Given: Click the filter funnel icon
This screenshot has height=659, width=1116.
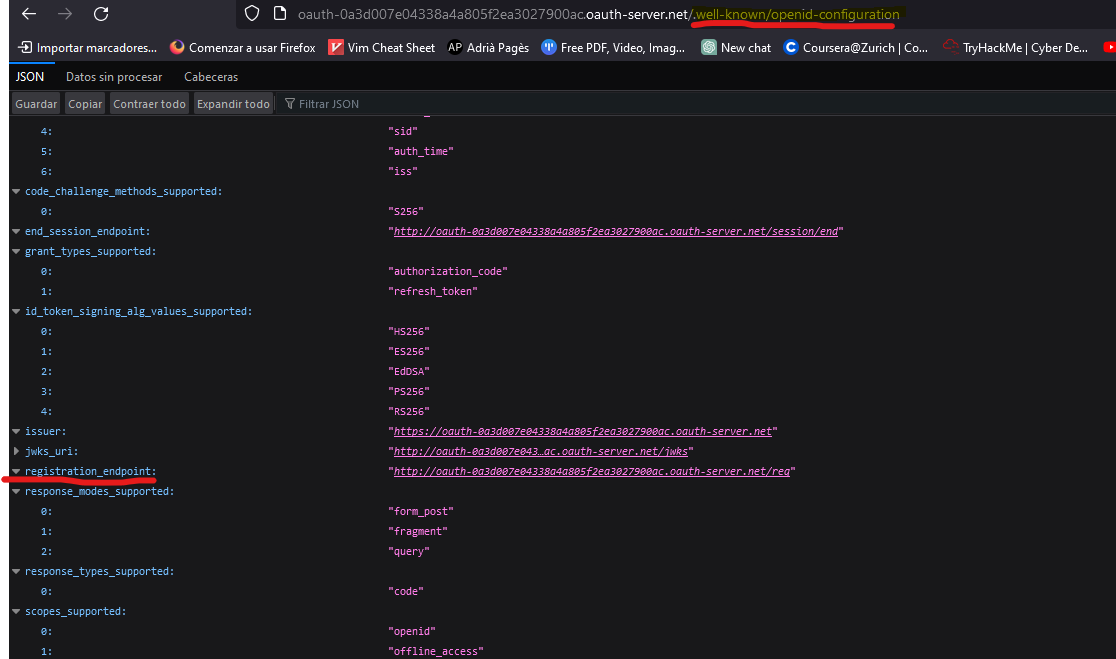Looking at the screenshot, I should pyautogui.click(x=290, y=104).
